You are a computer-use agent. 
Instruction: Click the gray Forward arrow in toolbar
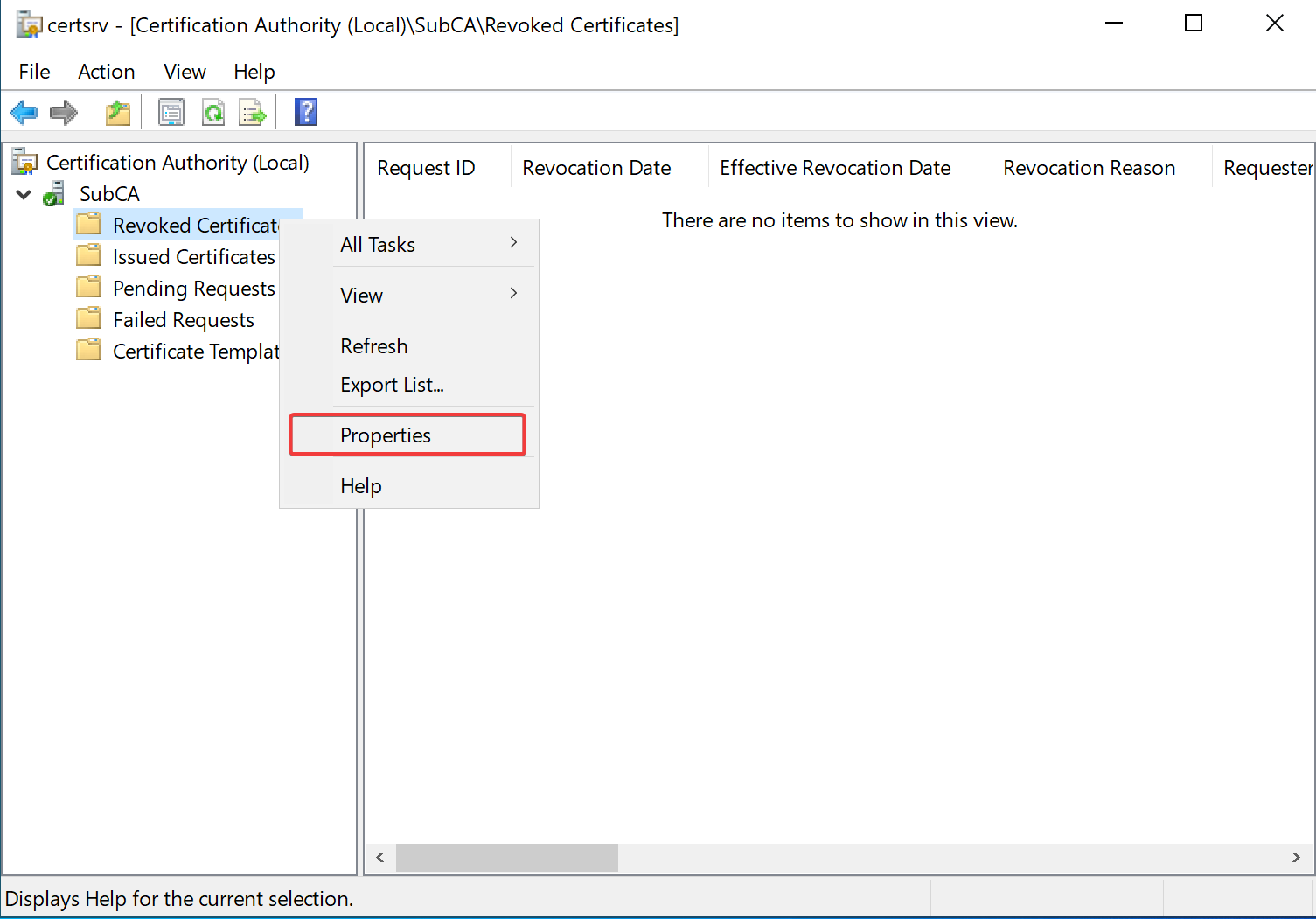pyautogui.click(x=64, y=112)
